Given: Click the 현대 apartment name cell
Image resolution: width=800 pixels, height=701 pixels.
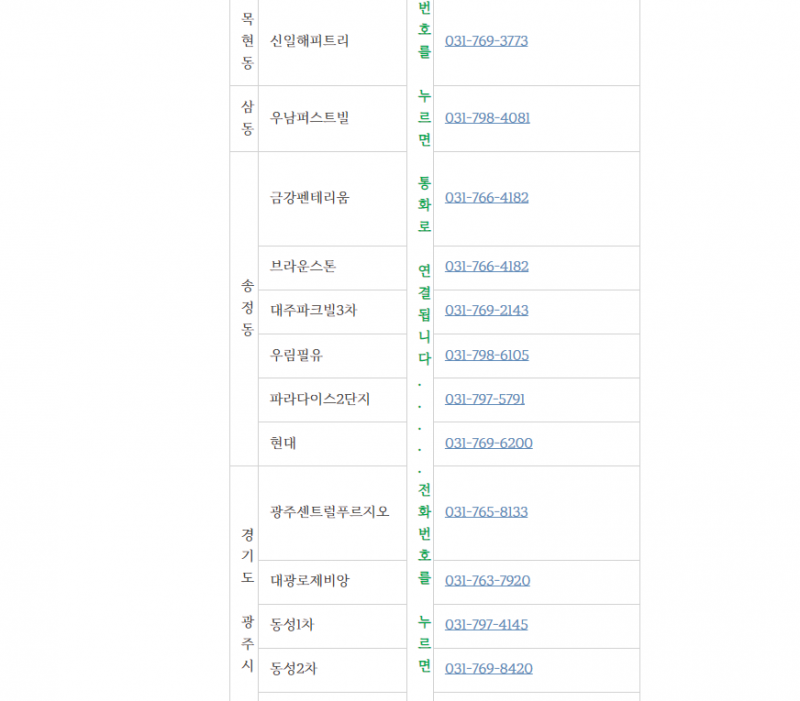Looking at the screenshot, I should click(333, 444).
